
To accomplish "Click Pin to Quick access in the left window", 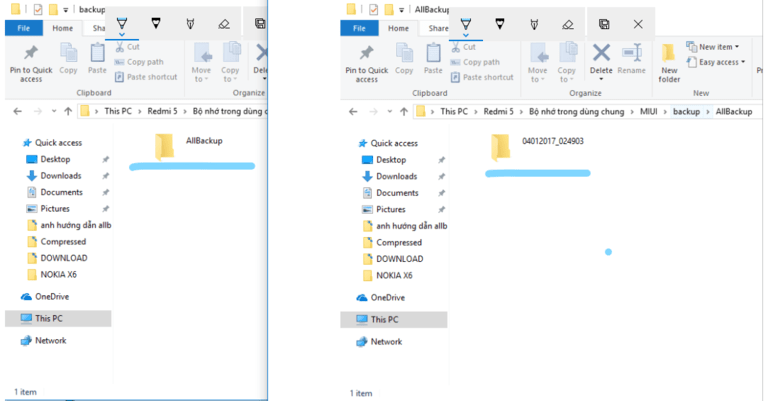I will (x=31, y=64).
